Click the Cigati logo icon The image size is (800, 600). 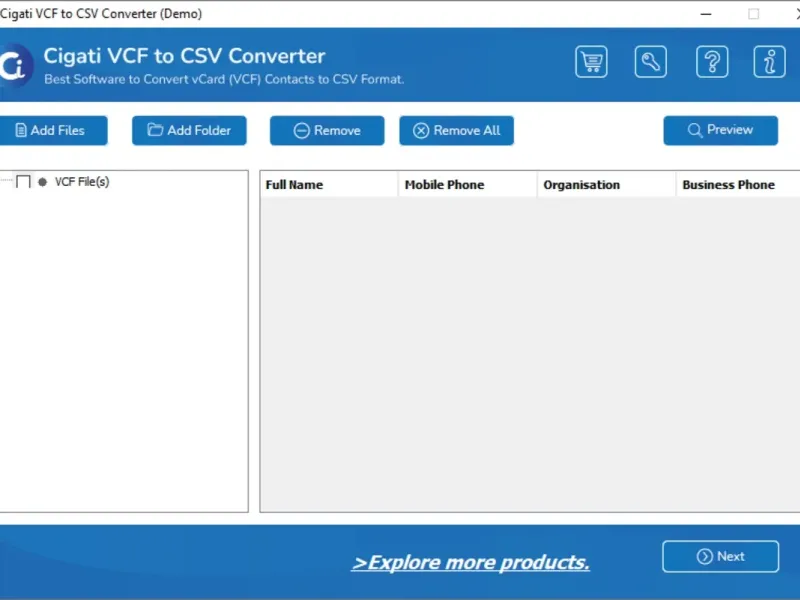tap(15, 65)
